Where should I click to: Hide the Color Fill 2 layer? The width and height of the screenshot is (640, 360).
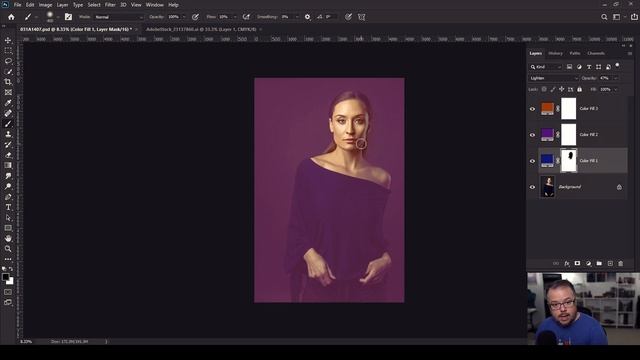pos(532,135)
